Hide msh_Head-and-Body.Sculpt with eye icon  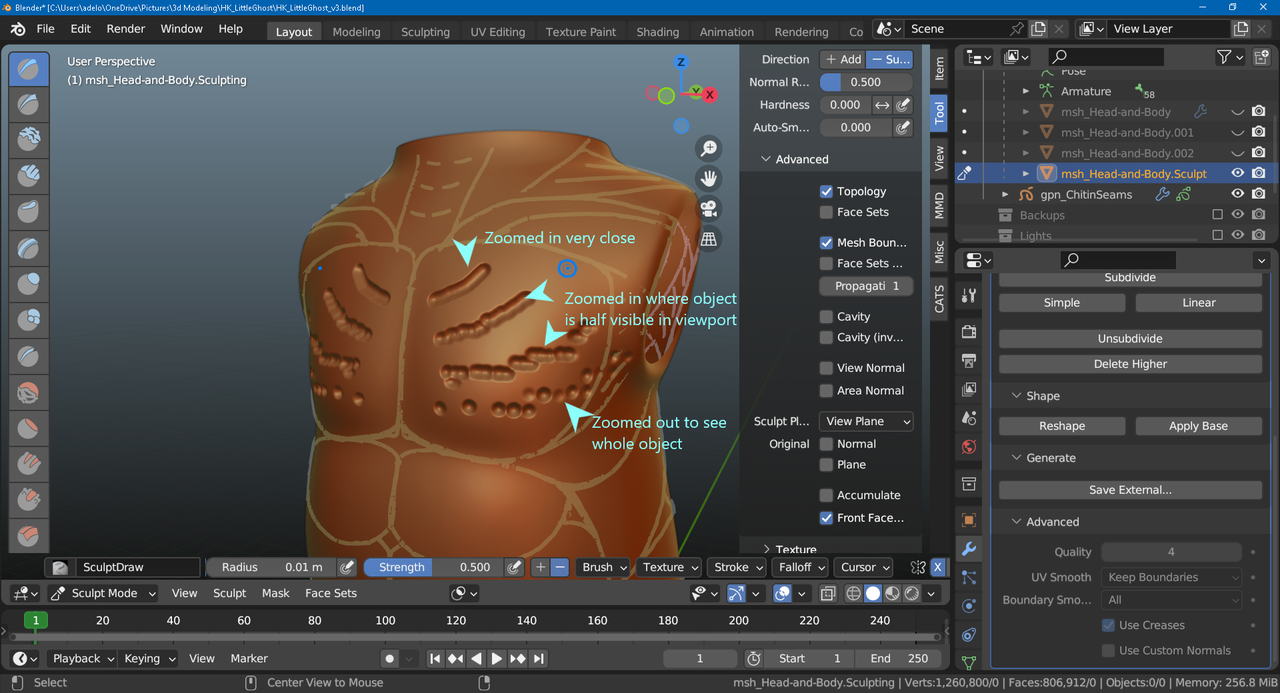pyautogui.click(x=1237, y=173)
